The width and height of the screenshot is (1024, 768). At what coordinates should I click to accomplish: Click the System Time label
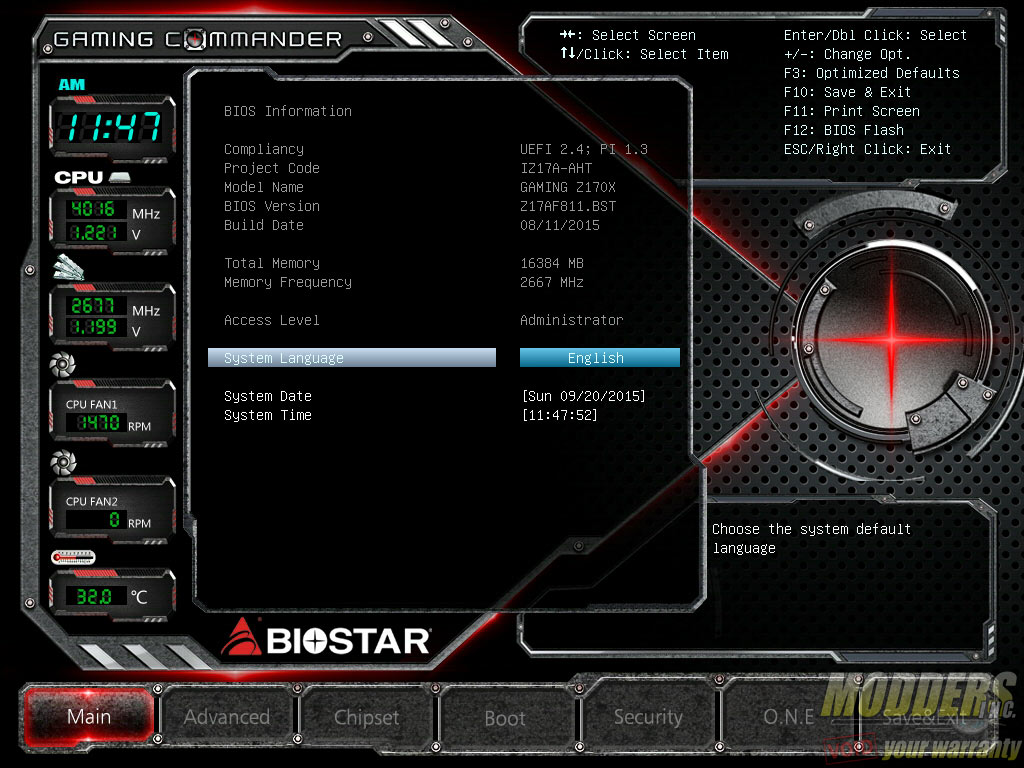point(268,415)
